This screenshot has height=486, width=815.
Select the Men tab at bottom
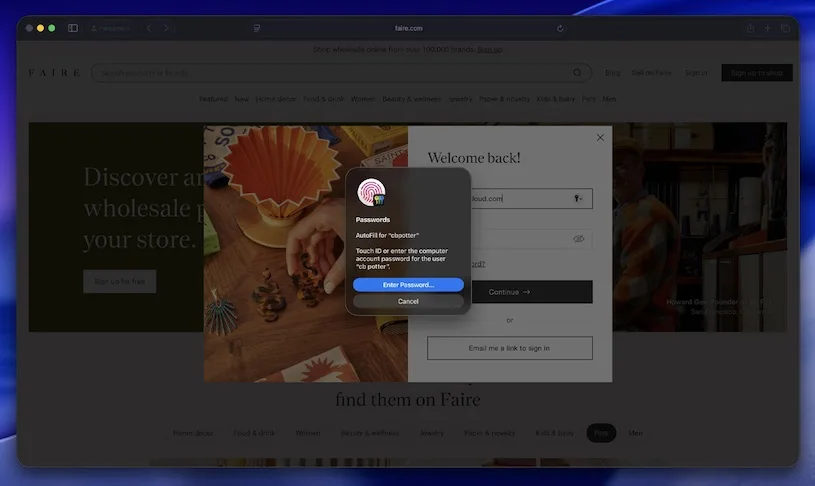pyautogui.click(x=635, y=433)
